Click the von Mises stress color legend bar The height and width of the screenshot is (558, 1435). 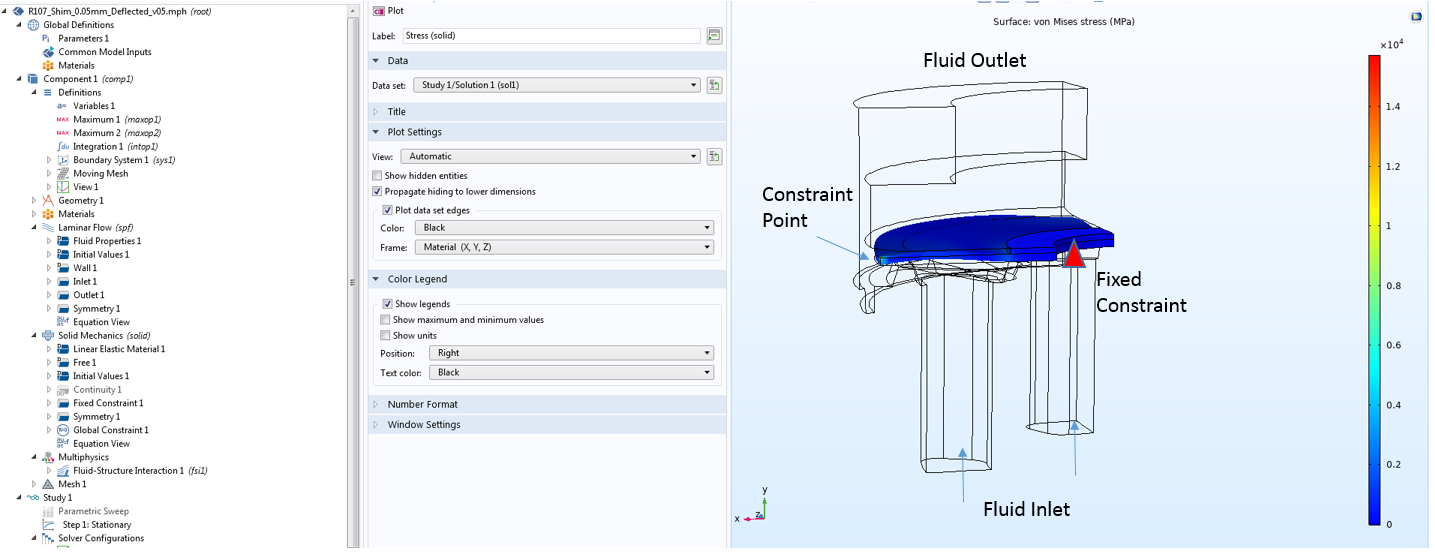pyautogui.click(x=1374, y=290)
